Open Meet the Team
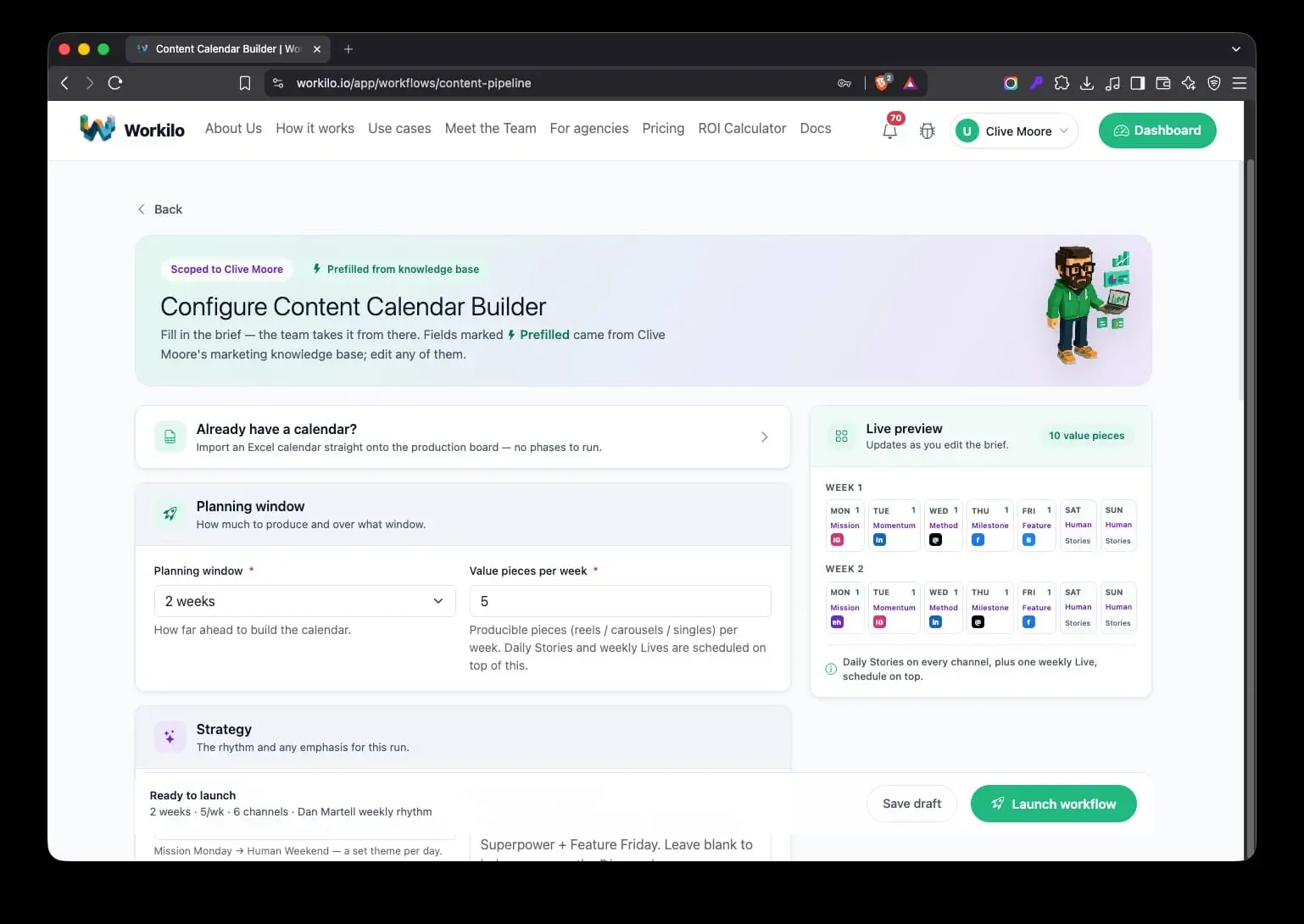1304x924 pixels. click(490, 129)
